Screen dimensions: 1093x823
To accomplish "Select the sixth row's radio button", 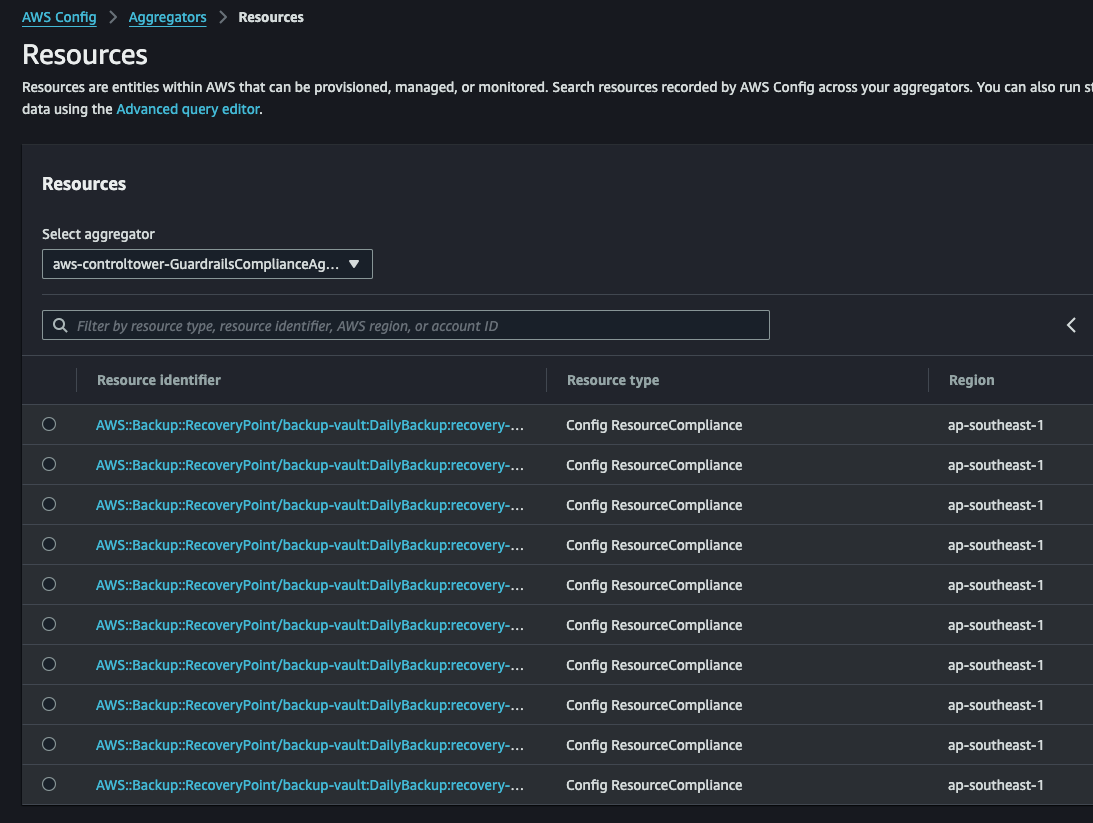I will pos(49,625).
